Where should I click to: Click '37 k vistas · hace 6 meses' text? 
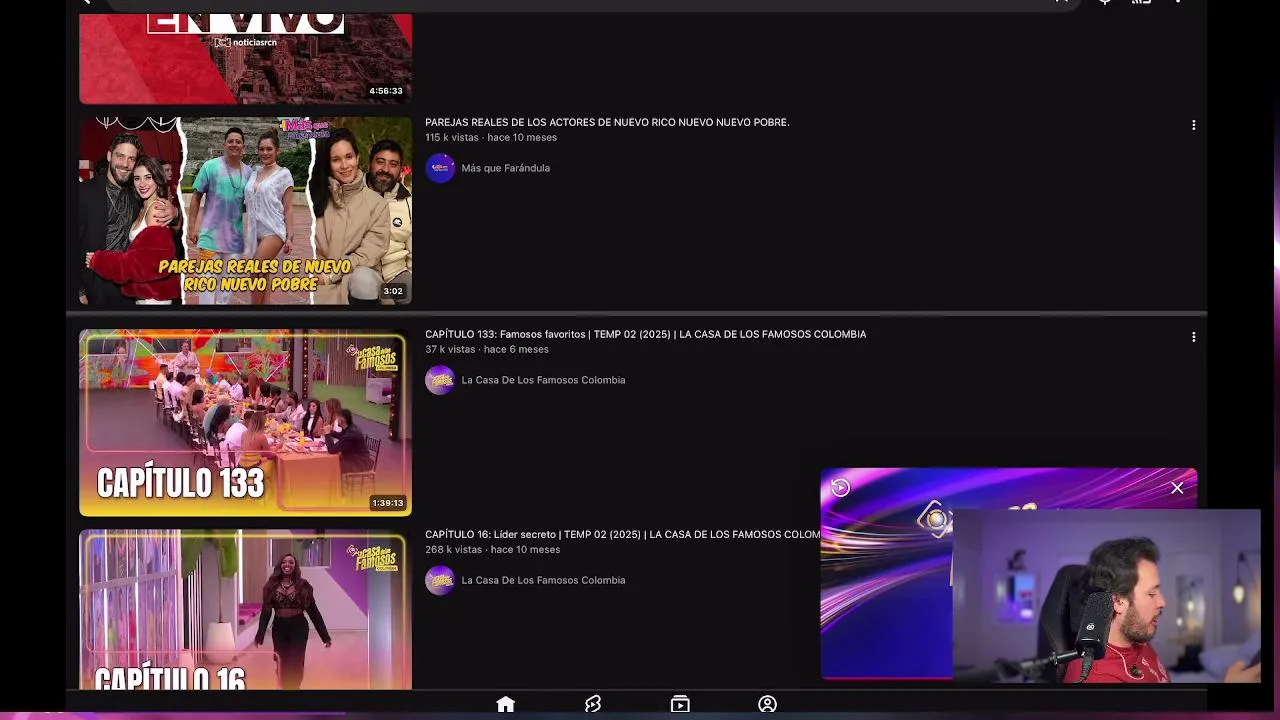click(x=487, y=350)
